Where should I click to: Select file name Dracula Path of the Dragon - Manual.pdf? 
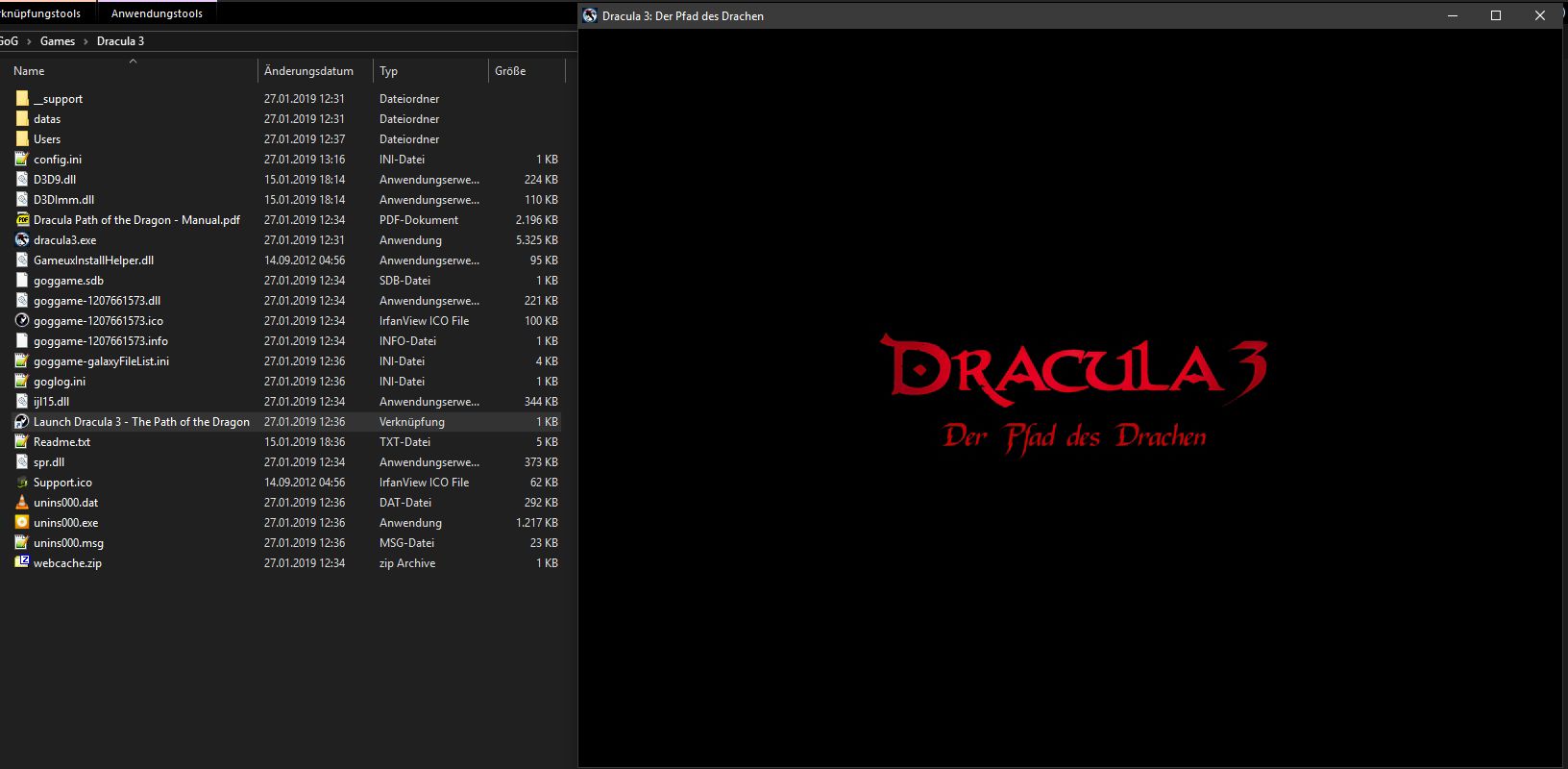(x=136, y=220)
